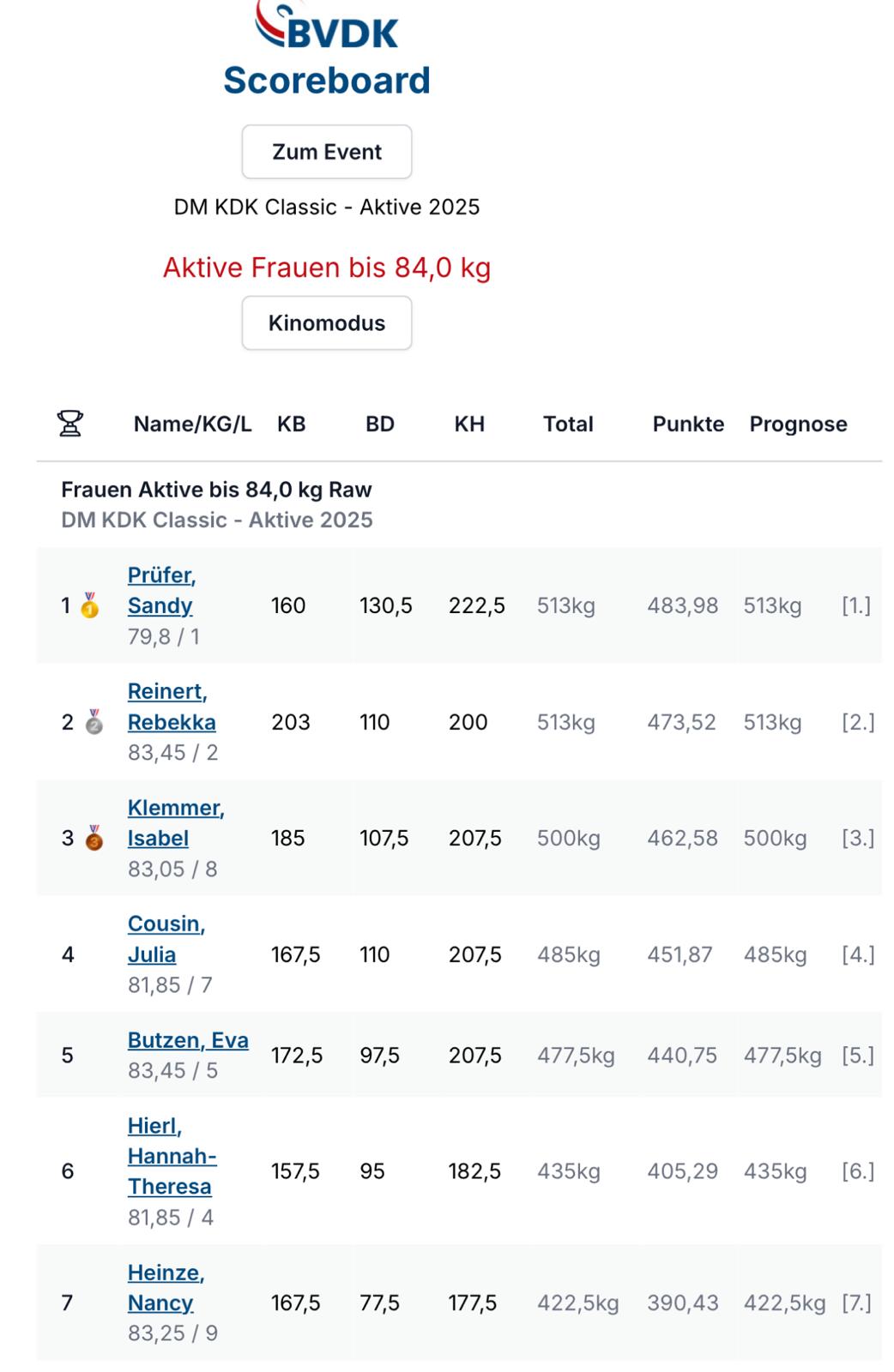Click the Total column header
Screen dimensions: 894x1372
coord(568,424)
